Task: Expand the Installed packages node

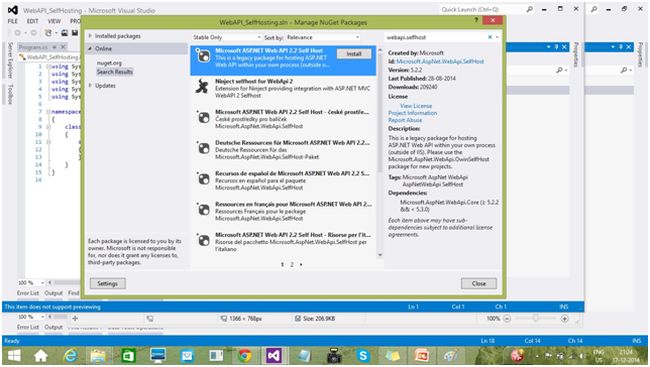Action: pos(90,36)
